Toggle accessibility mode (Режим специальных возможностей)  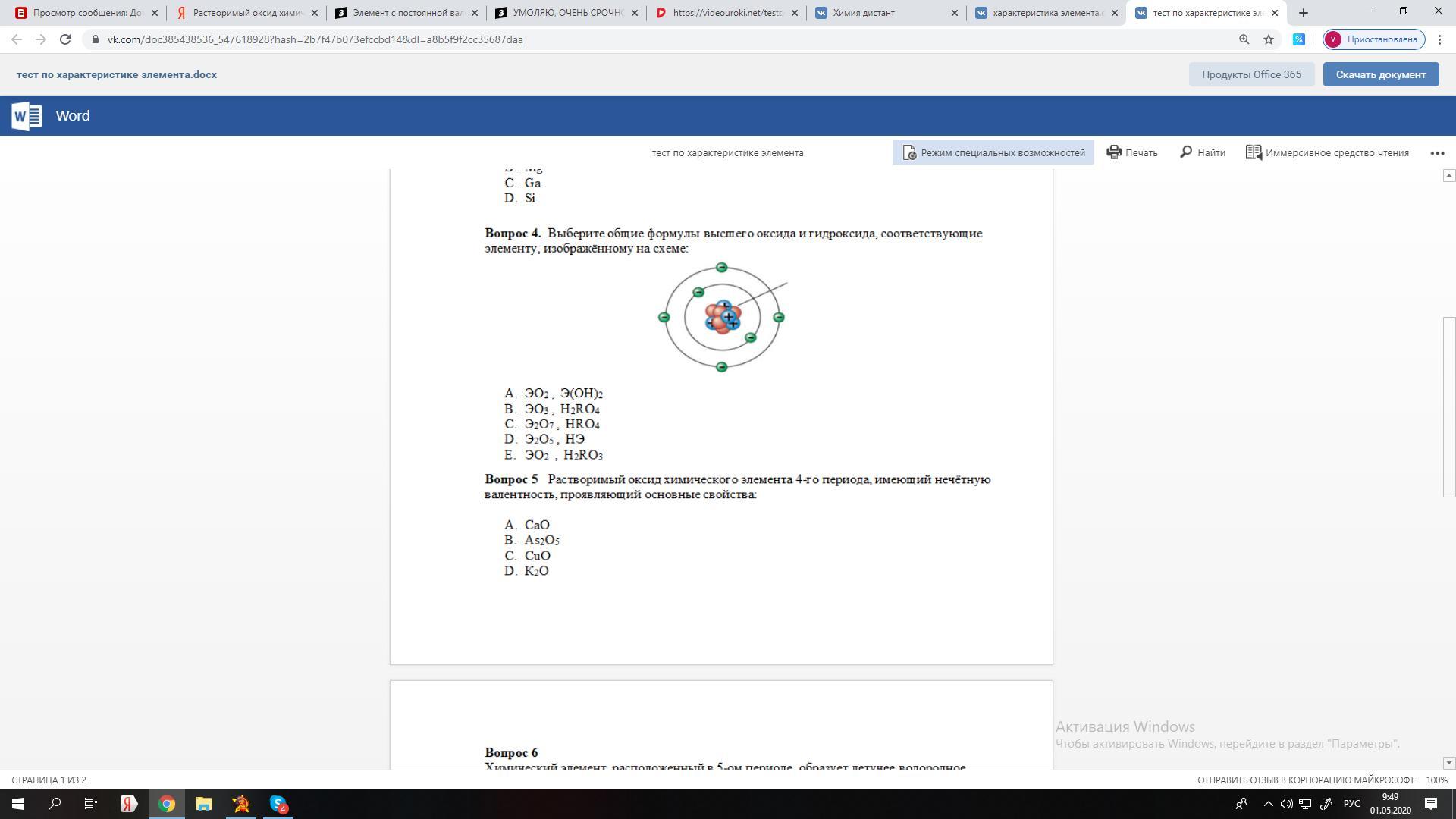993,152
